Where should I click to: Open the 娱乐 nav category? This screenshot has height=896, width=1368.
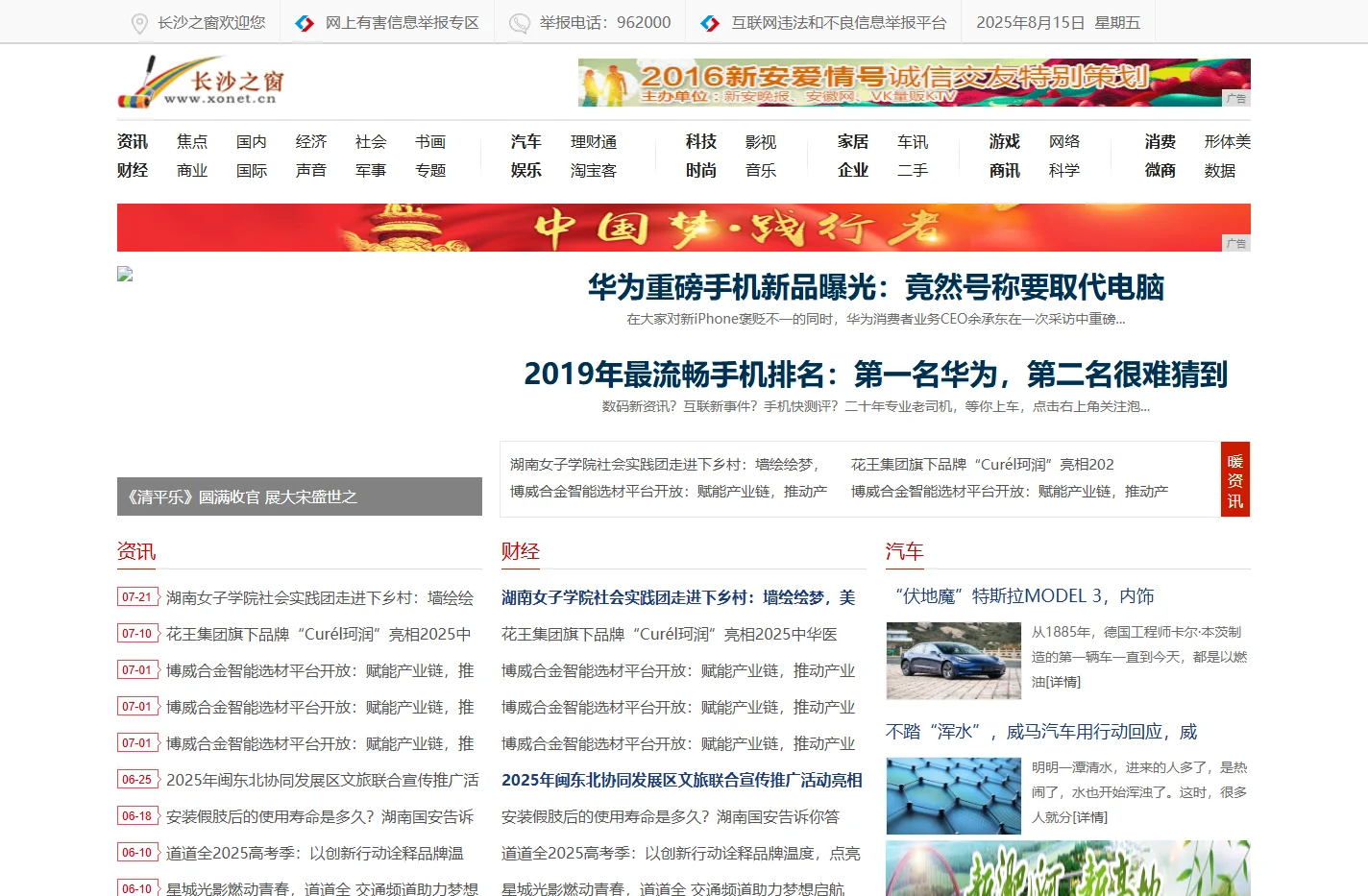[x=526, y=170]
